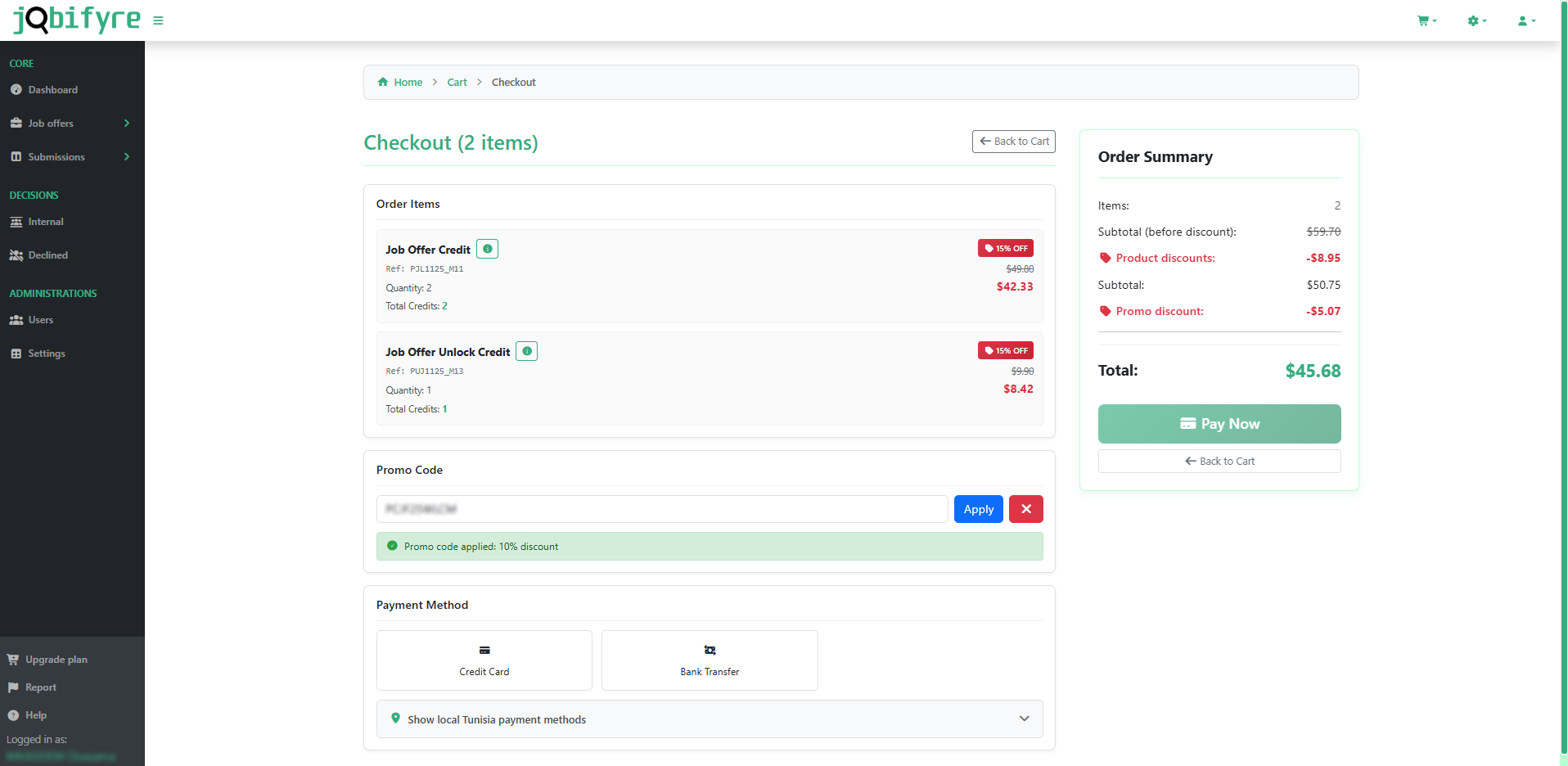Open Declined decisions in the sidebar
The height and width of the screenshot is (766, 1568).
(47, 255)
